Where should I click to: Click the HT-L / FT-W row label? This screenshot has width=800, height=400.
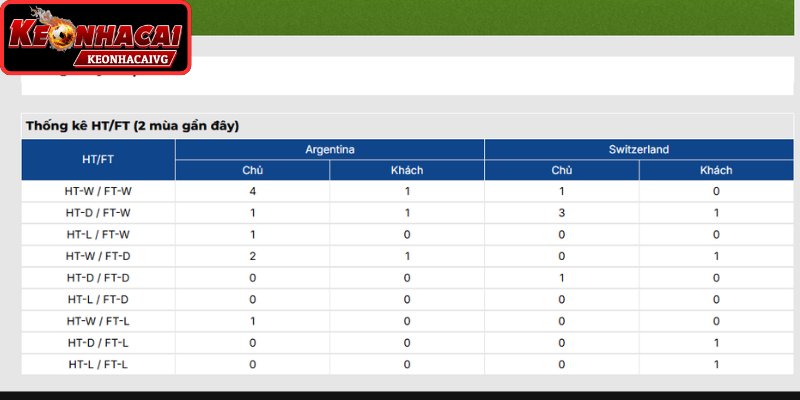point(98,235)
